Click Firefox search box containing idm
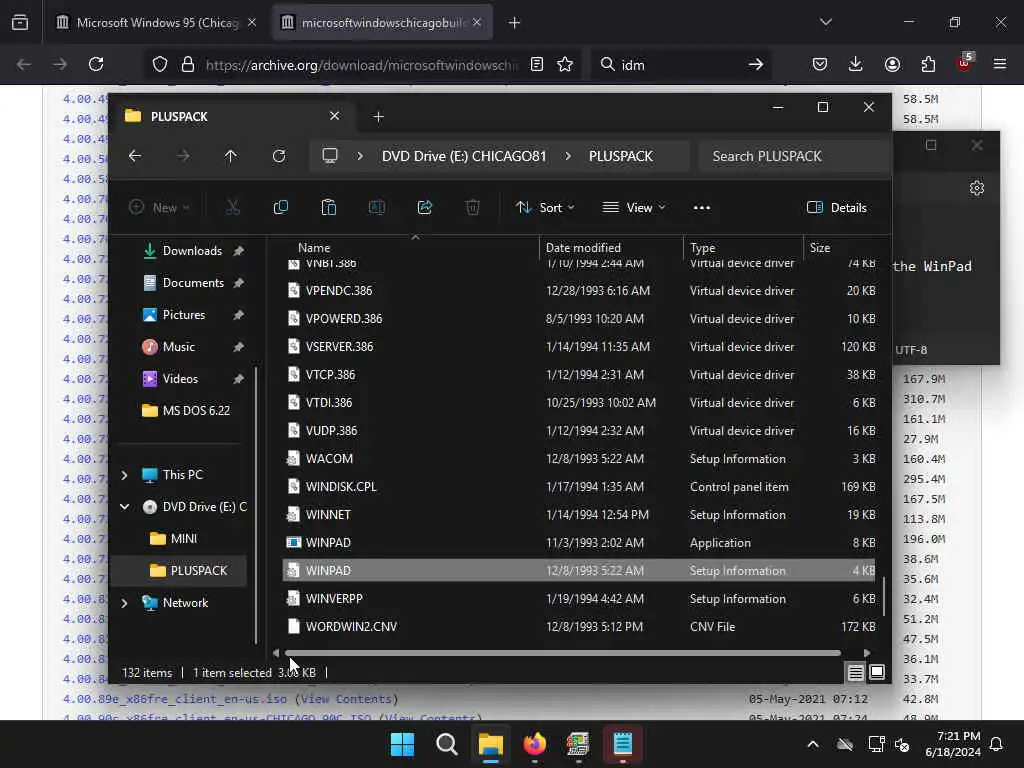This screenshot has height=768, width=1024. [680, 64]
